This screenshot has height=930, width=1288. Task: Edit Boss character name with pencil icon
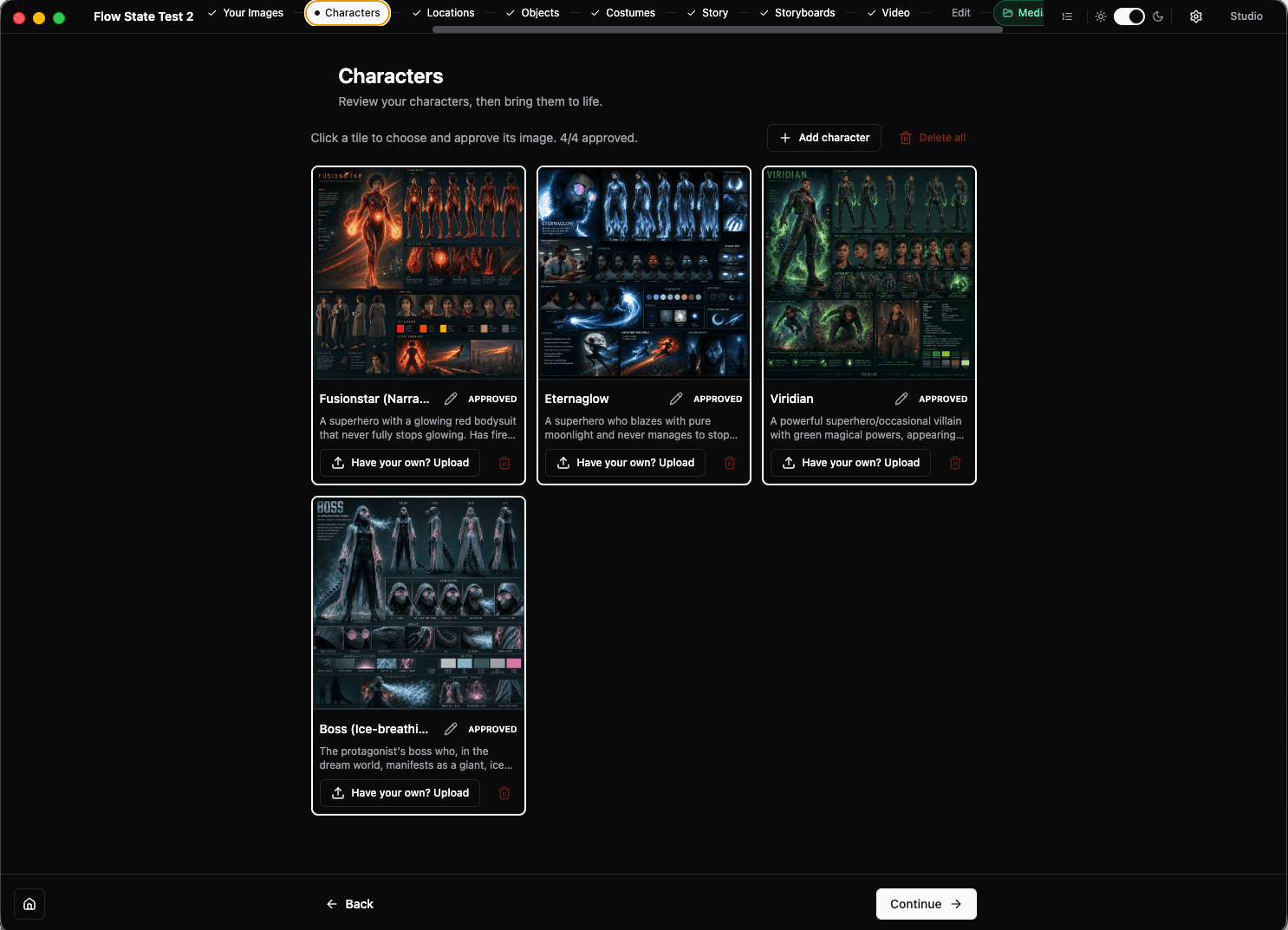pyautogui.click(x=451, y=729)
